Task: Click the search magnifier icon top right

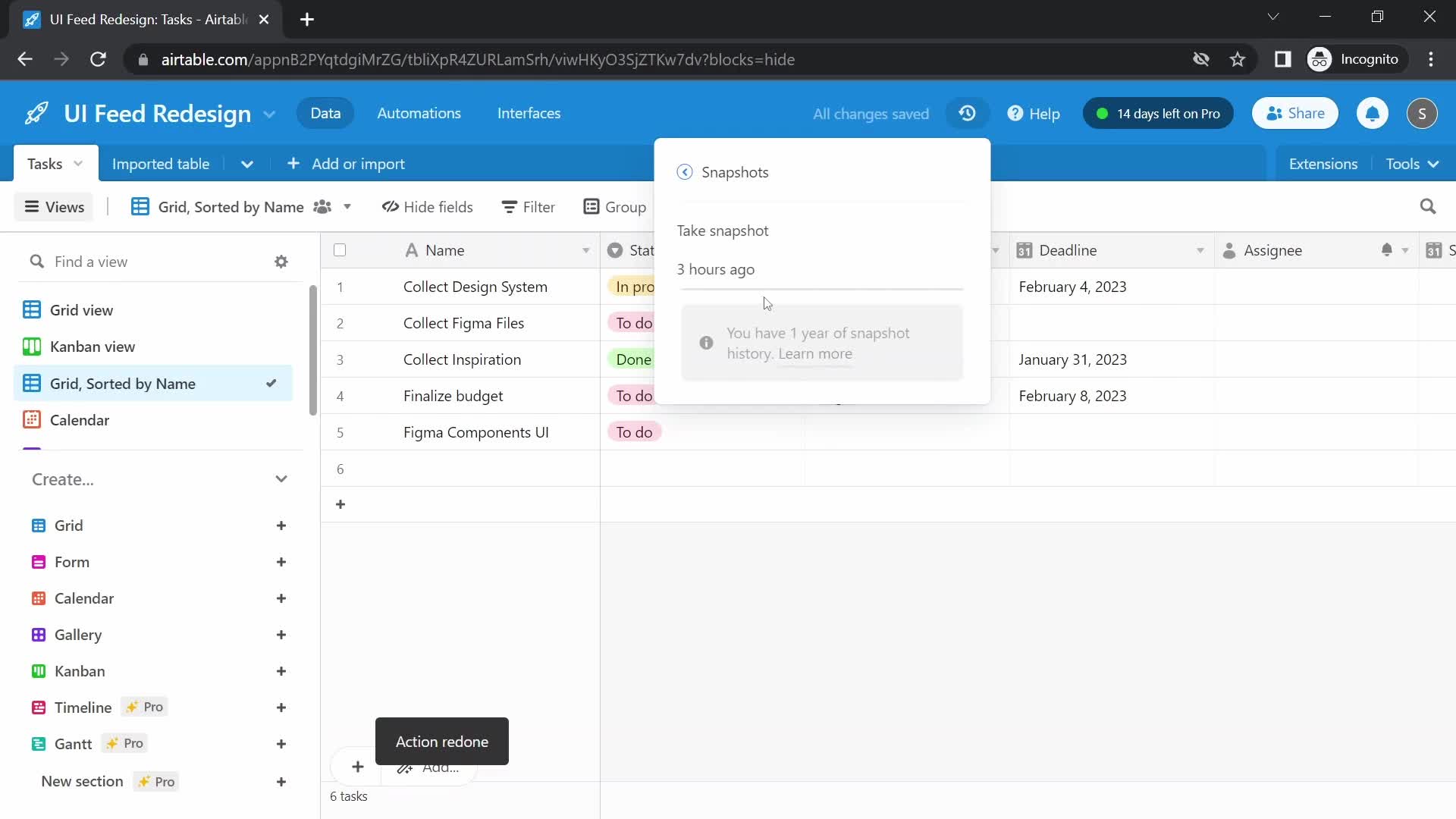Action: point(1429,206)
